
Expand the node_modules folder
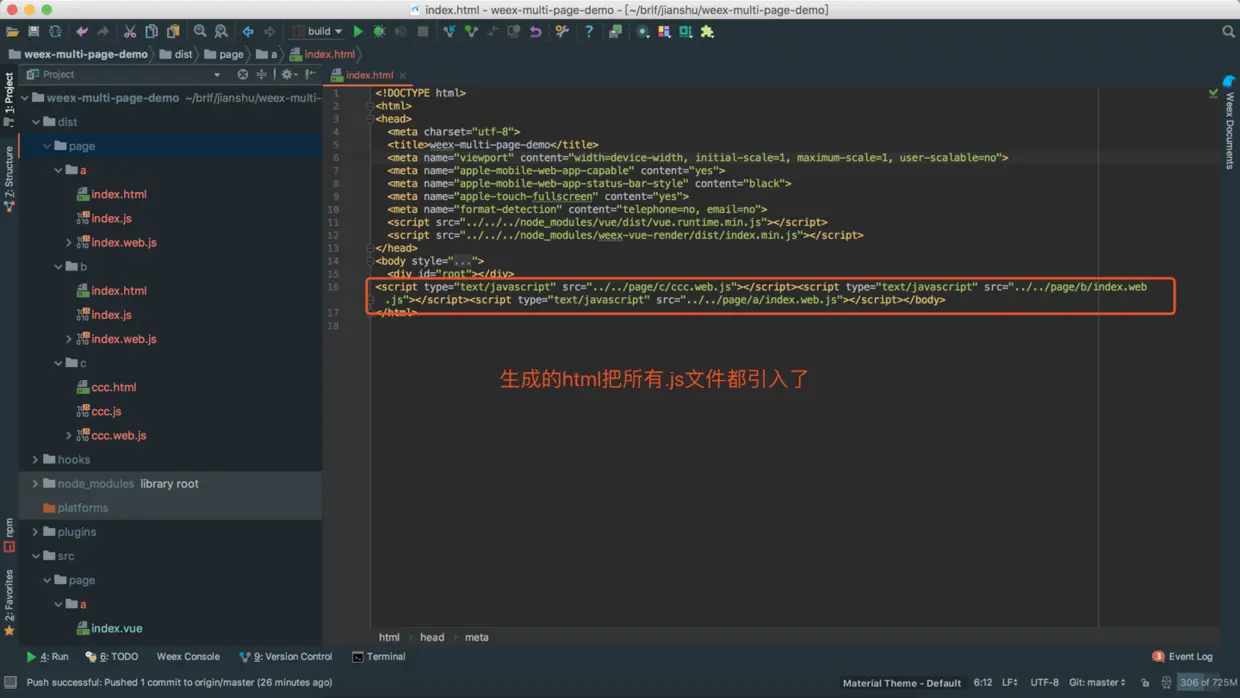(36, 484)
